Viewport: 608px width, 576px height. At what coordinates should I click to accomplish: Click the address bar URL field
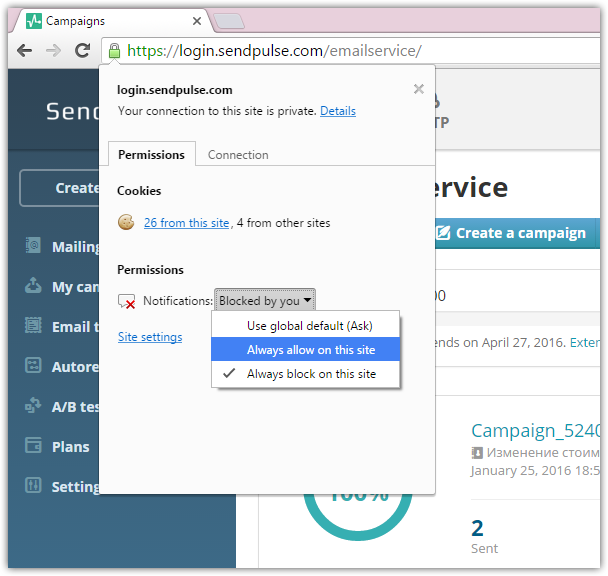(x=351, y=51)
